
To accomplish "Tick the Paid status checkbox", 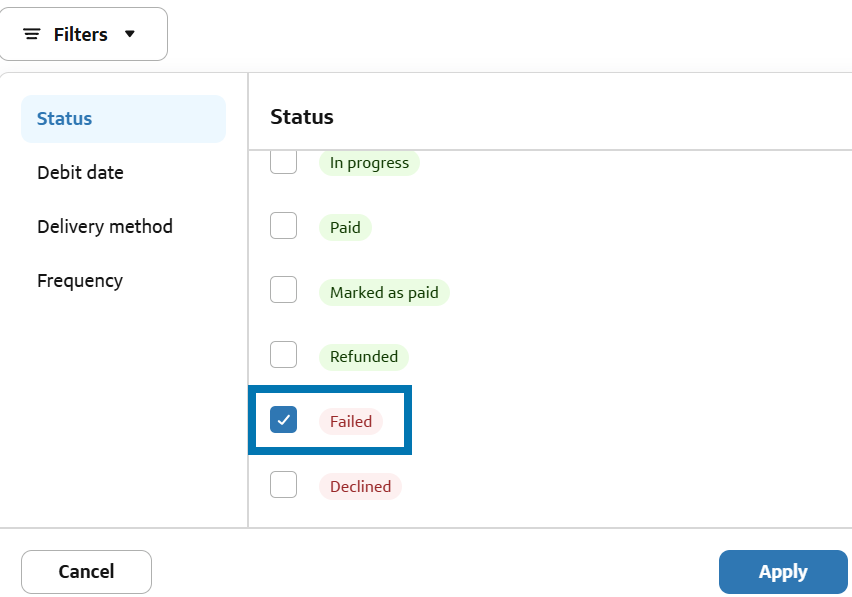I will coord(284,226).
